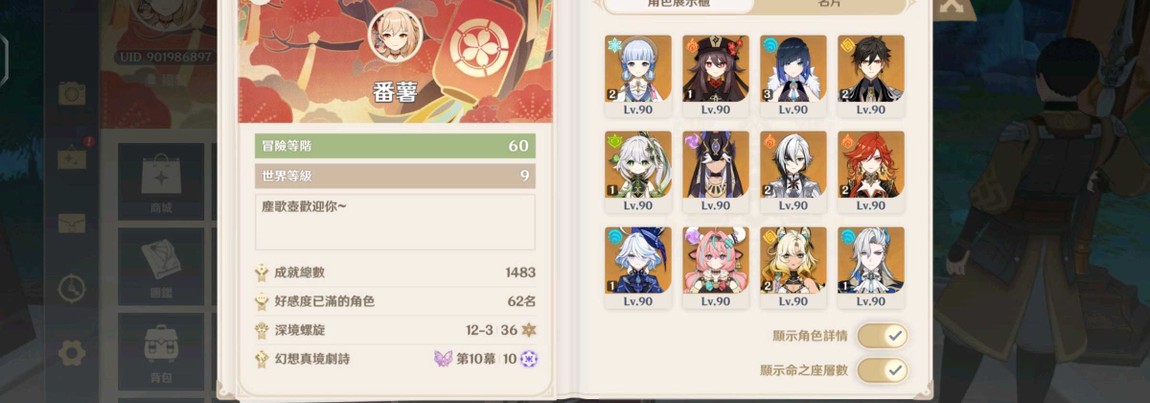Select the pink-haired character card in bottom row
The width and height of the screenshot is (1150, 403).
(715, 267)
